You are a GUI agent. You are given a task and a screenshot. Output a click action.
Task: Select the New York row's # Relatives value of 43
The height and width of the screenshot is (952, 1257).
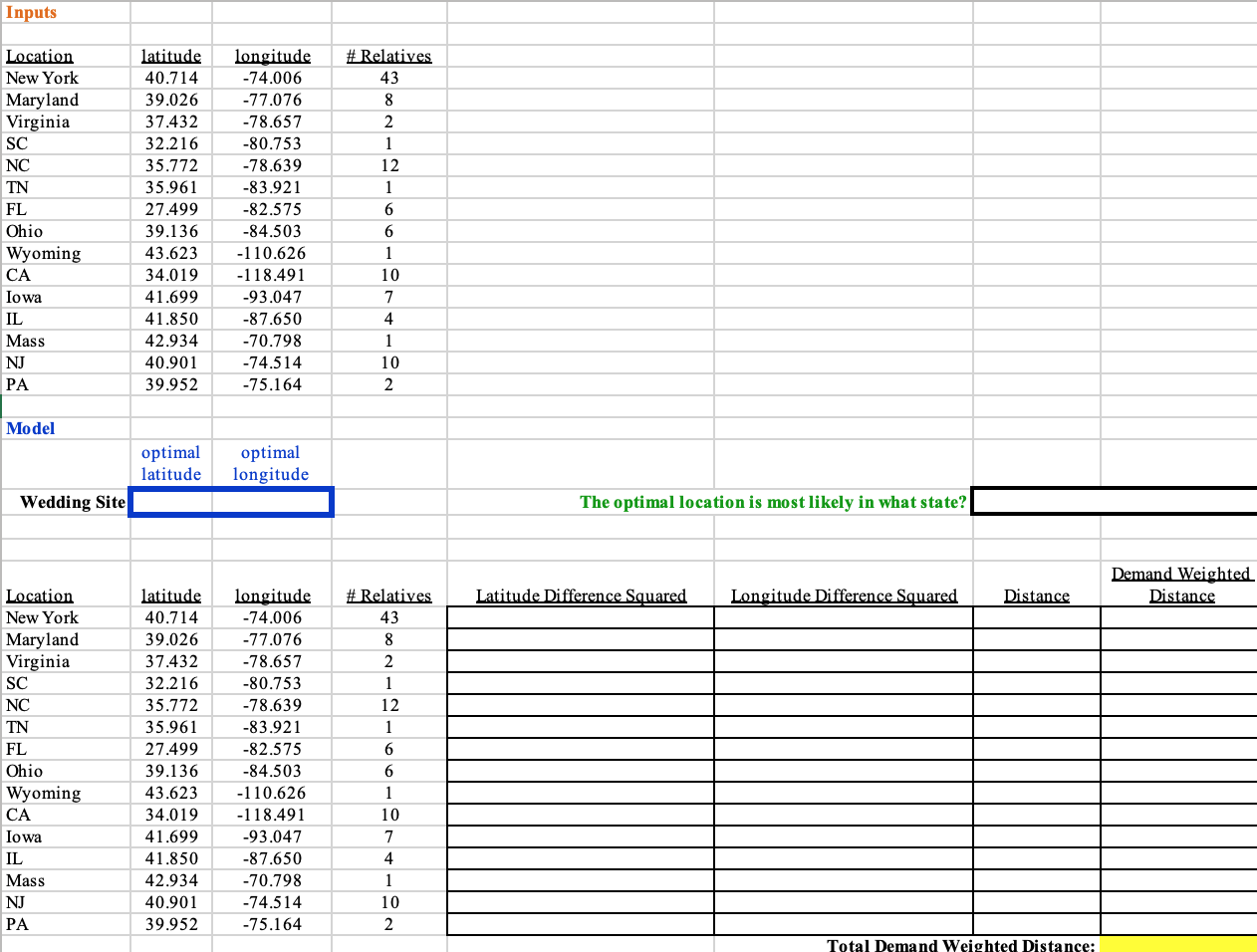389,78
